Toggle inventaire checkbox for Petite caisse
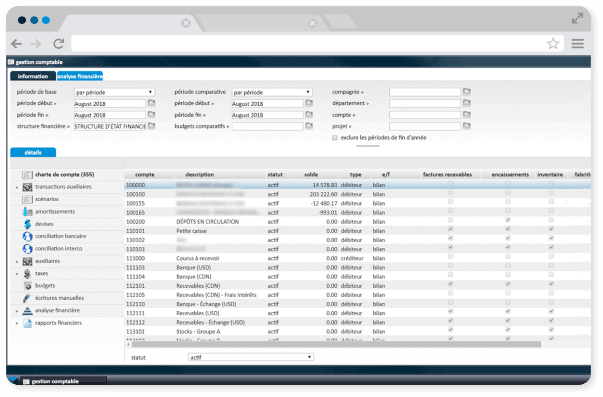This screenshot has width=603, height=397. pyautogui.click(x=551, y=229)
